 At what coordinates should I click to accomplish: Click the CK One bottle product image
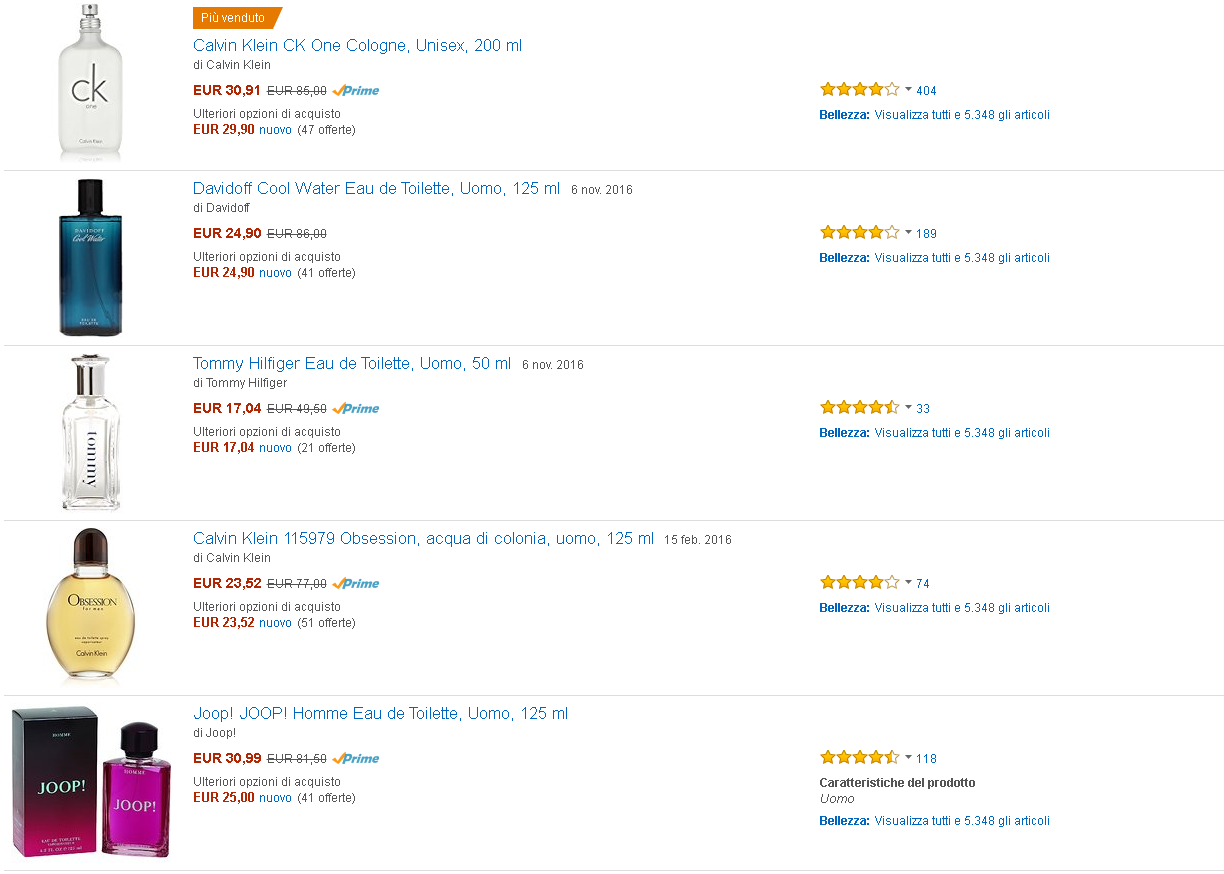[90, 82]
